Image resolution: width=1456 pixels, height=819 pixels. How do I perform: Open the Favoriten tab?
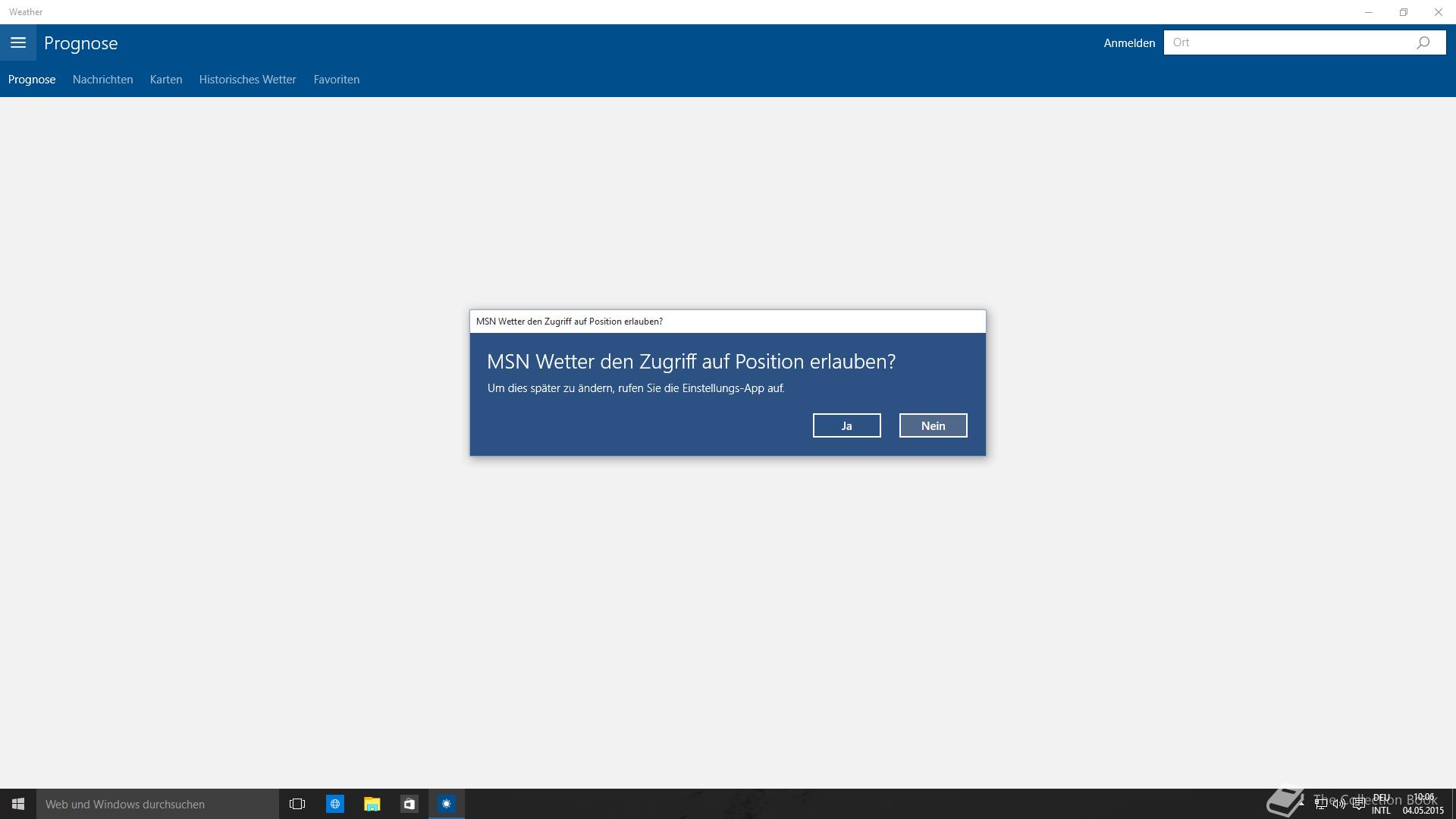pyautogui.click(x=337, y=80)
